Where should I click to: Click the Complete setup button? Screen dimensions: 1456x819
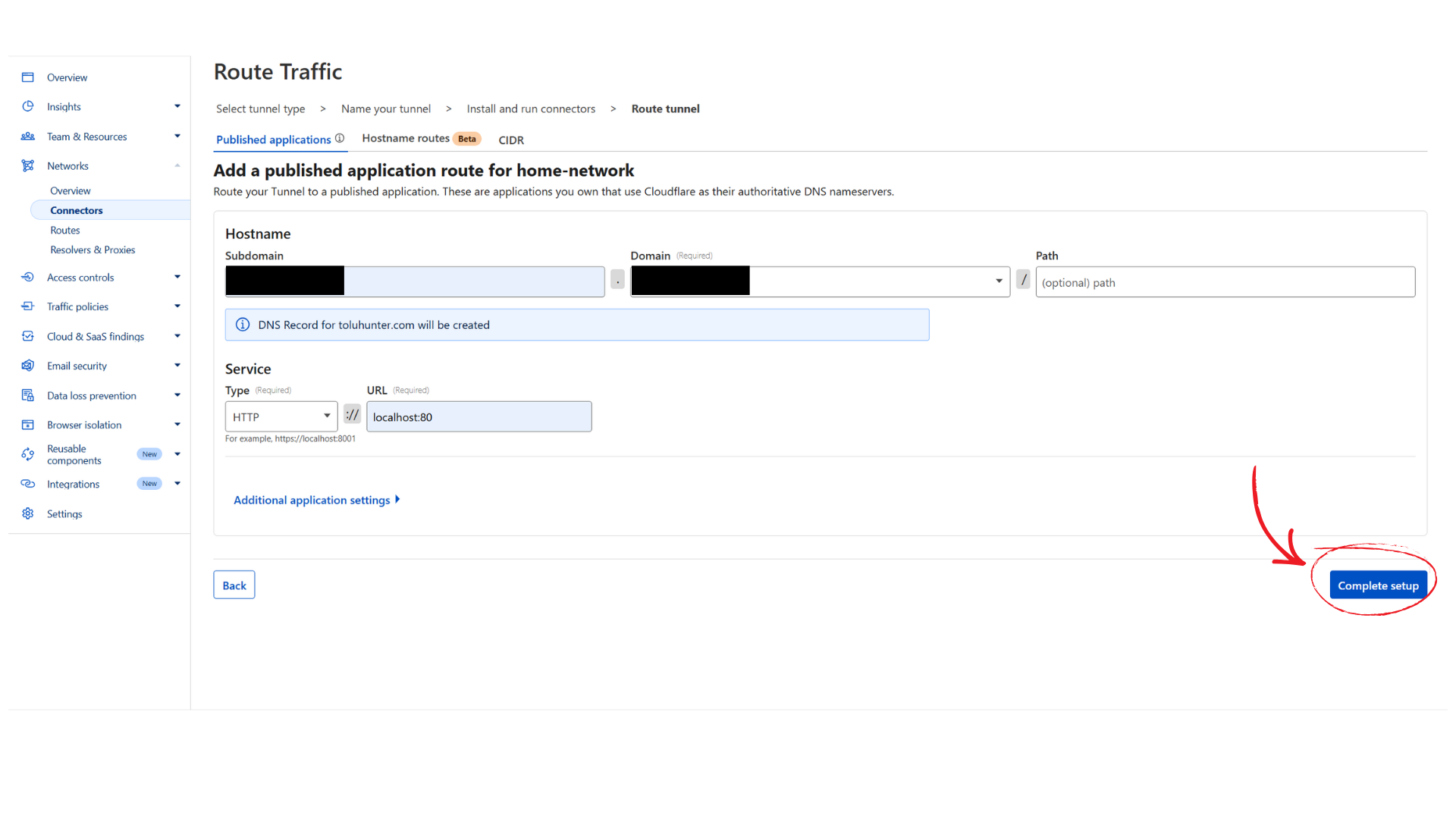click(1378, 585)
